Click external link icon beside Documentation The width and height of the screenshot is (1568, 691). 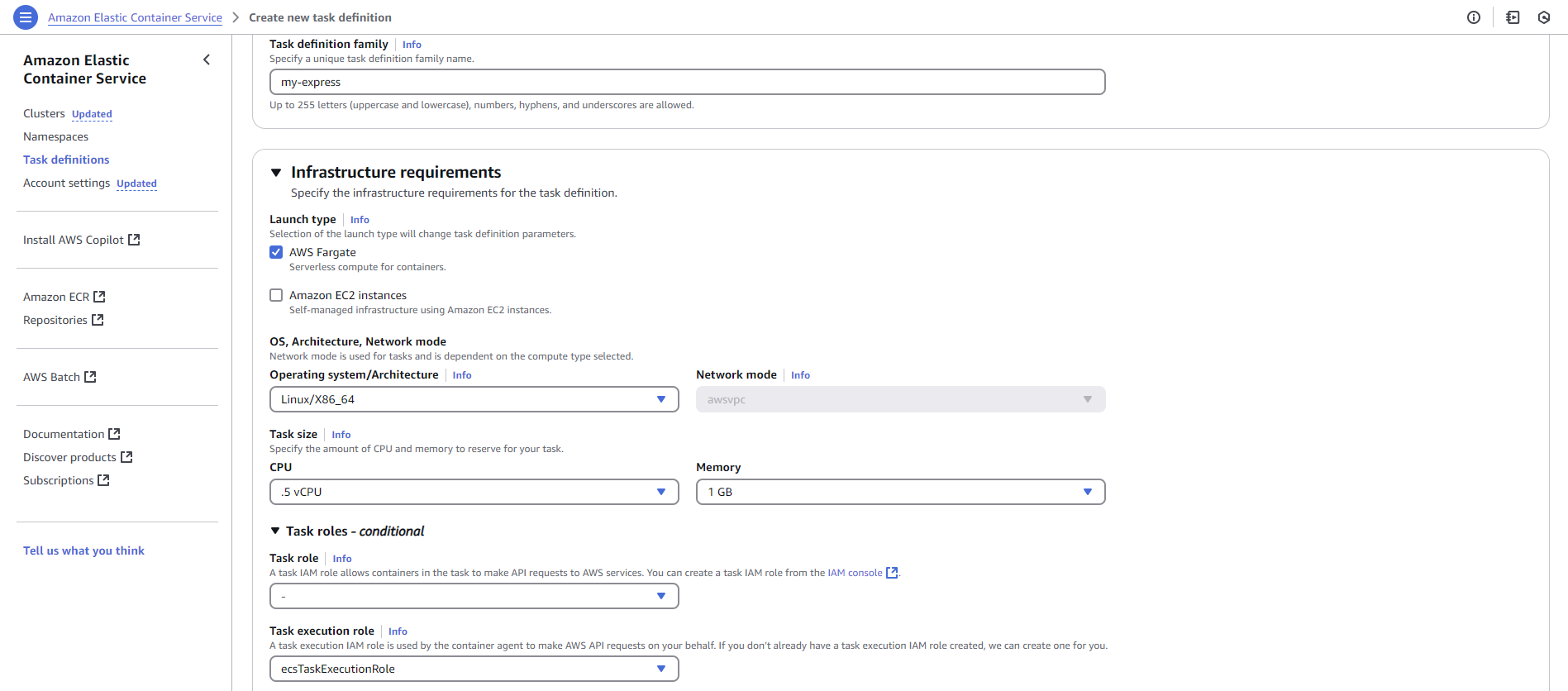pyautogui.click(x=114, y=434)
